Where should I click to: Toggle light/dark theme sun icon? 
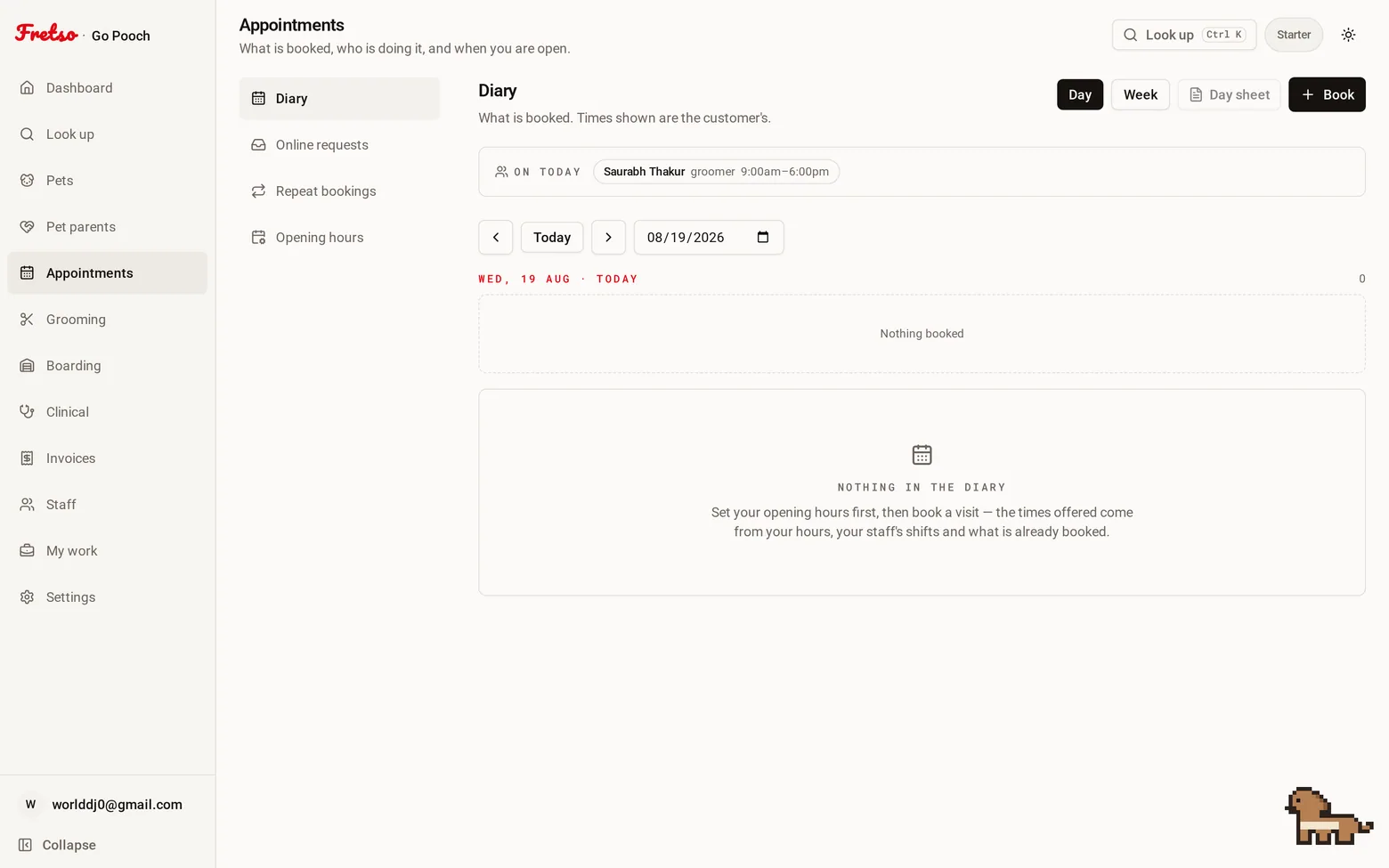[x=1348, y=35]
